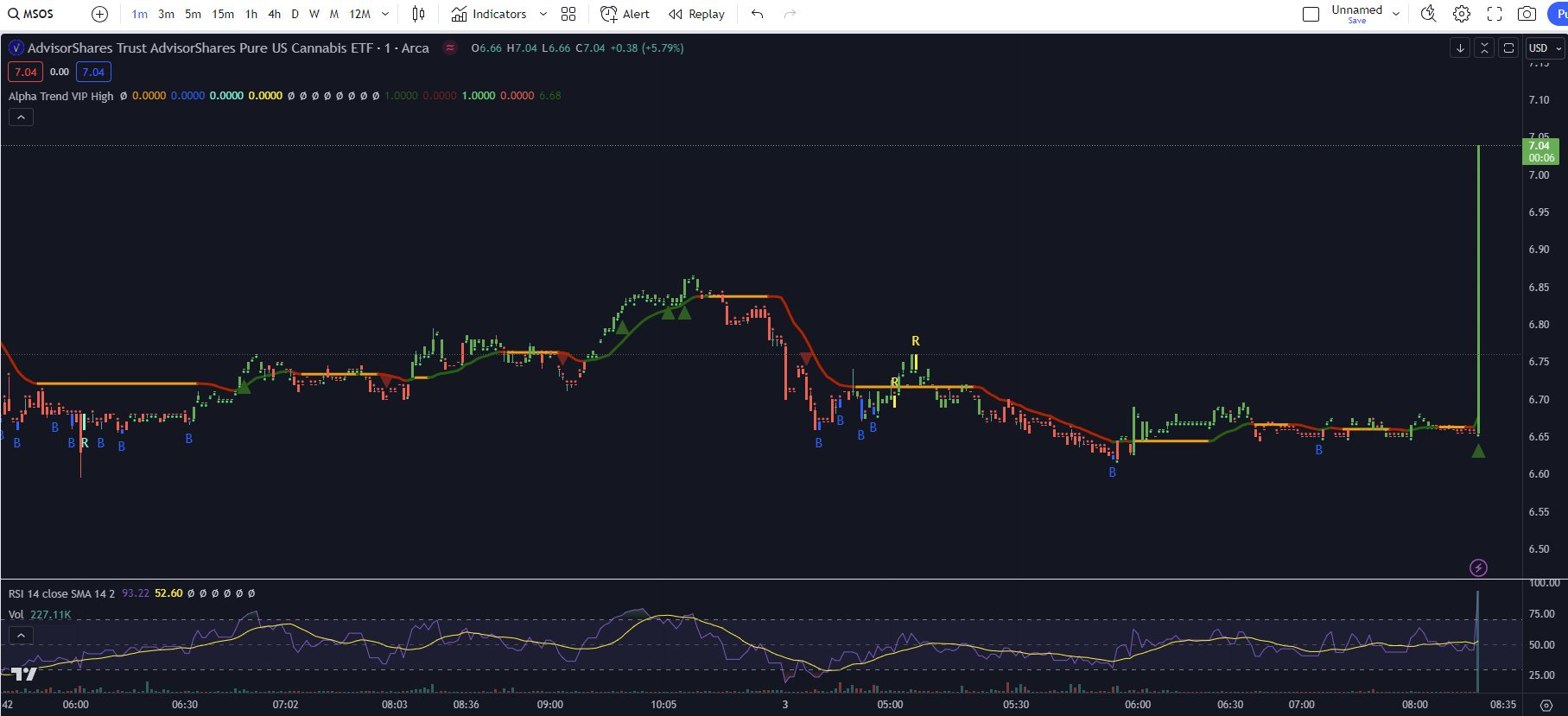The height and width of the screenshot is (716, 1568).
Task: Click the RSI value 93.22 in legend
Action: [x=136, y=593]
